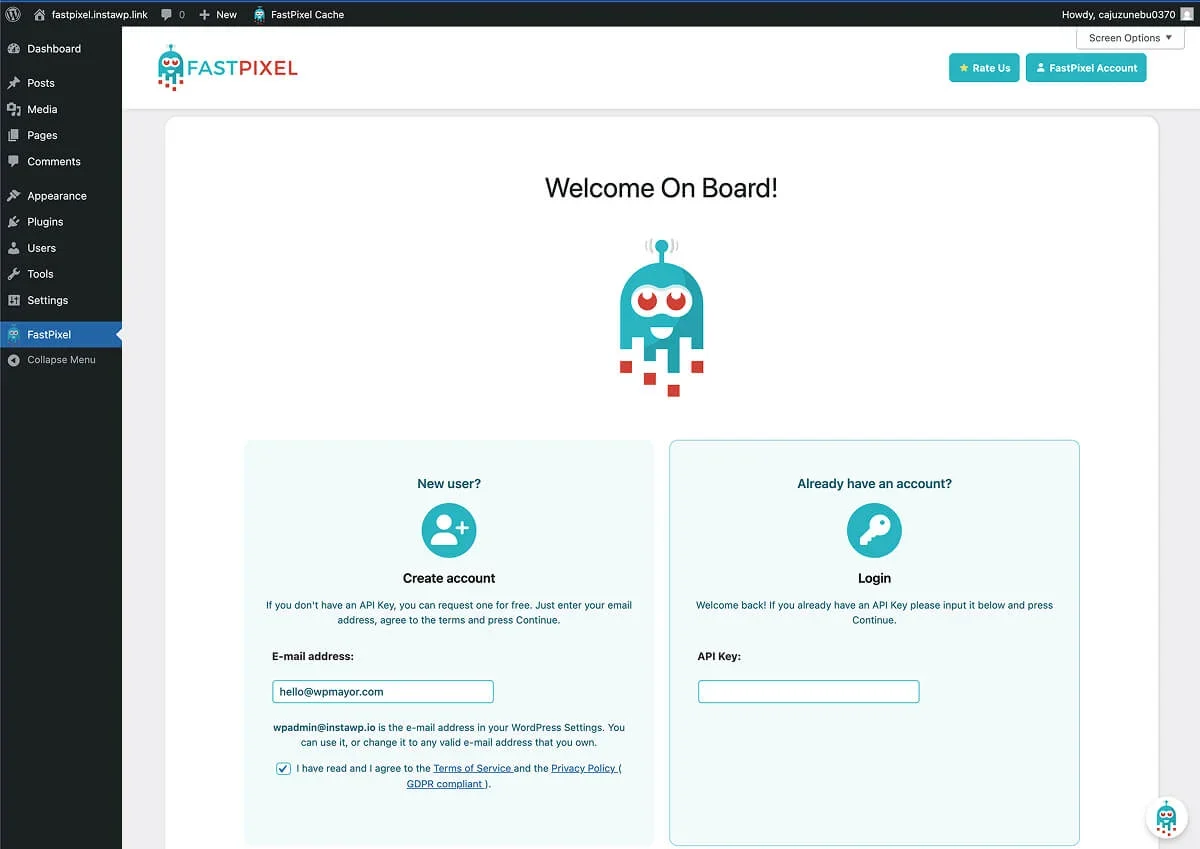Viewport: 1200px width, 849px height.
Task: Click the Tools wrench icon
Action: (13, 274)
